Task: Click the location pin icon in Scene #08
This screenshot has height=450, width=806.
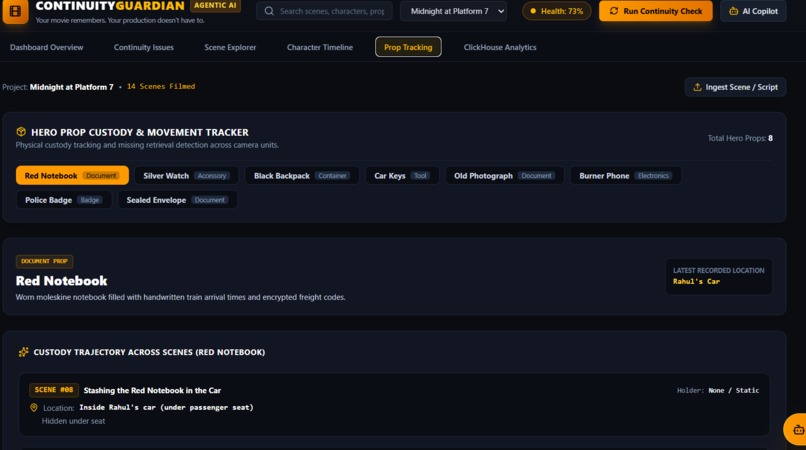Action: coord(34,407)
